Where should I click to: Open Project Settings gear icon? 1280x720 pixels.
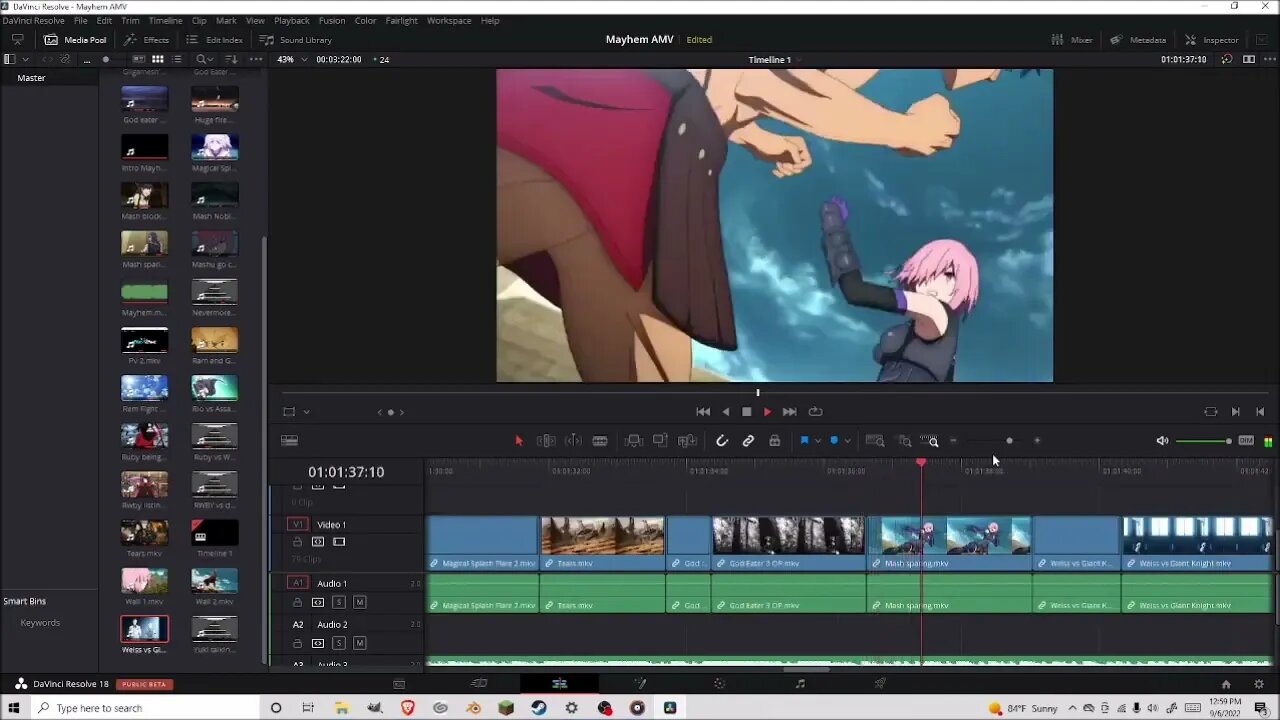coord(1258,684)
